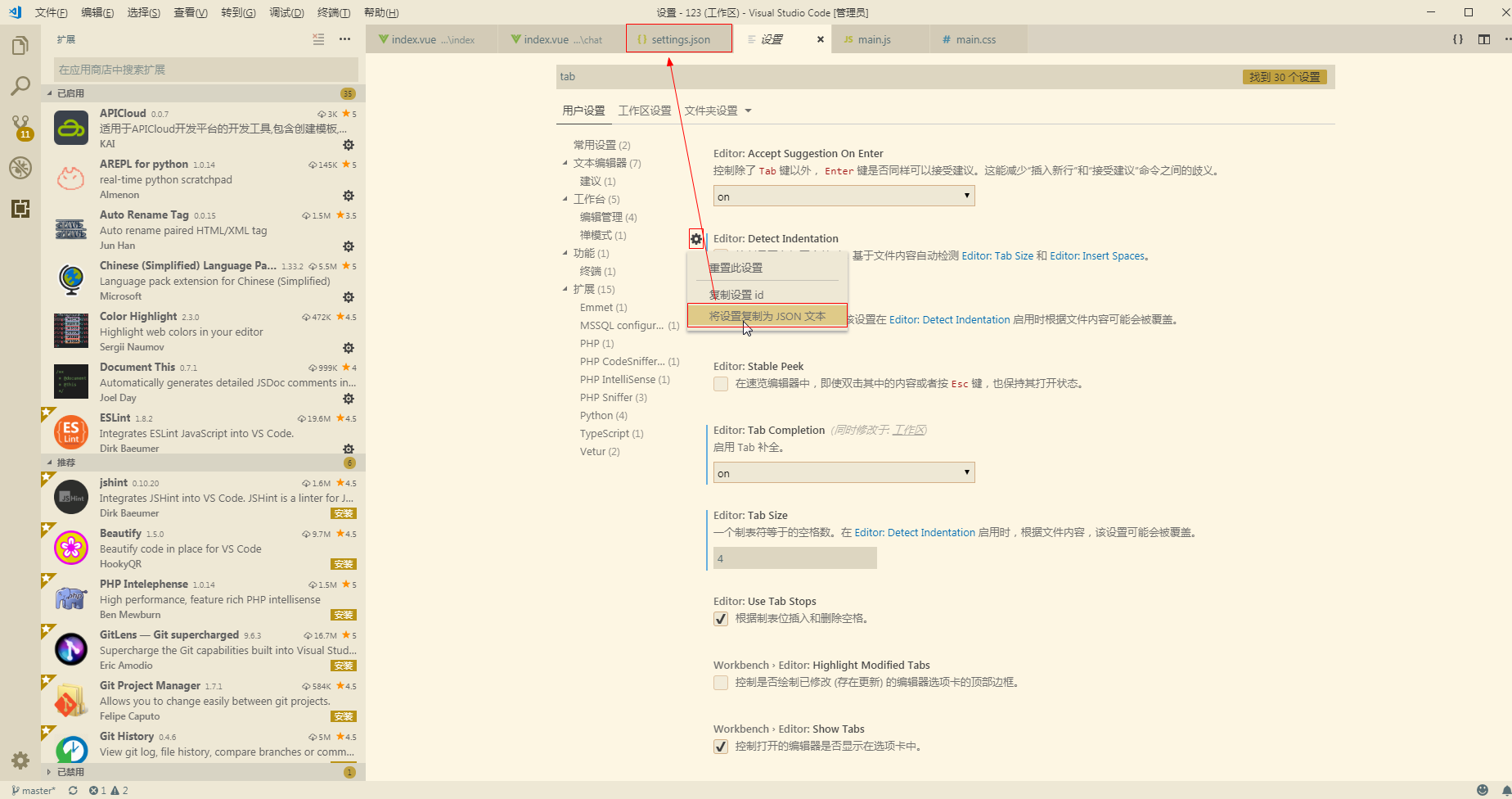The image size is (1512, 799).
Task: Open the Color Highlight gear menu
Action: (x=349, y=348)
